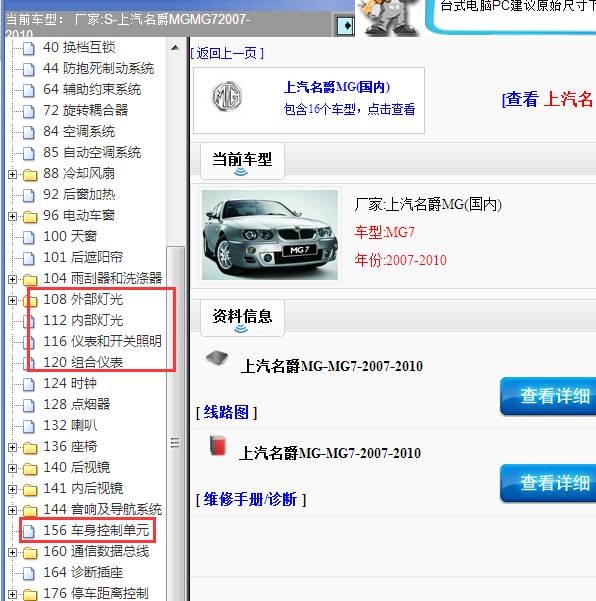Click the MG7 car photo thumbnail
The width and height of the screenshot is (596, 601).
click(270, 235)
